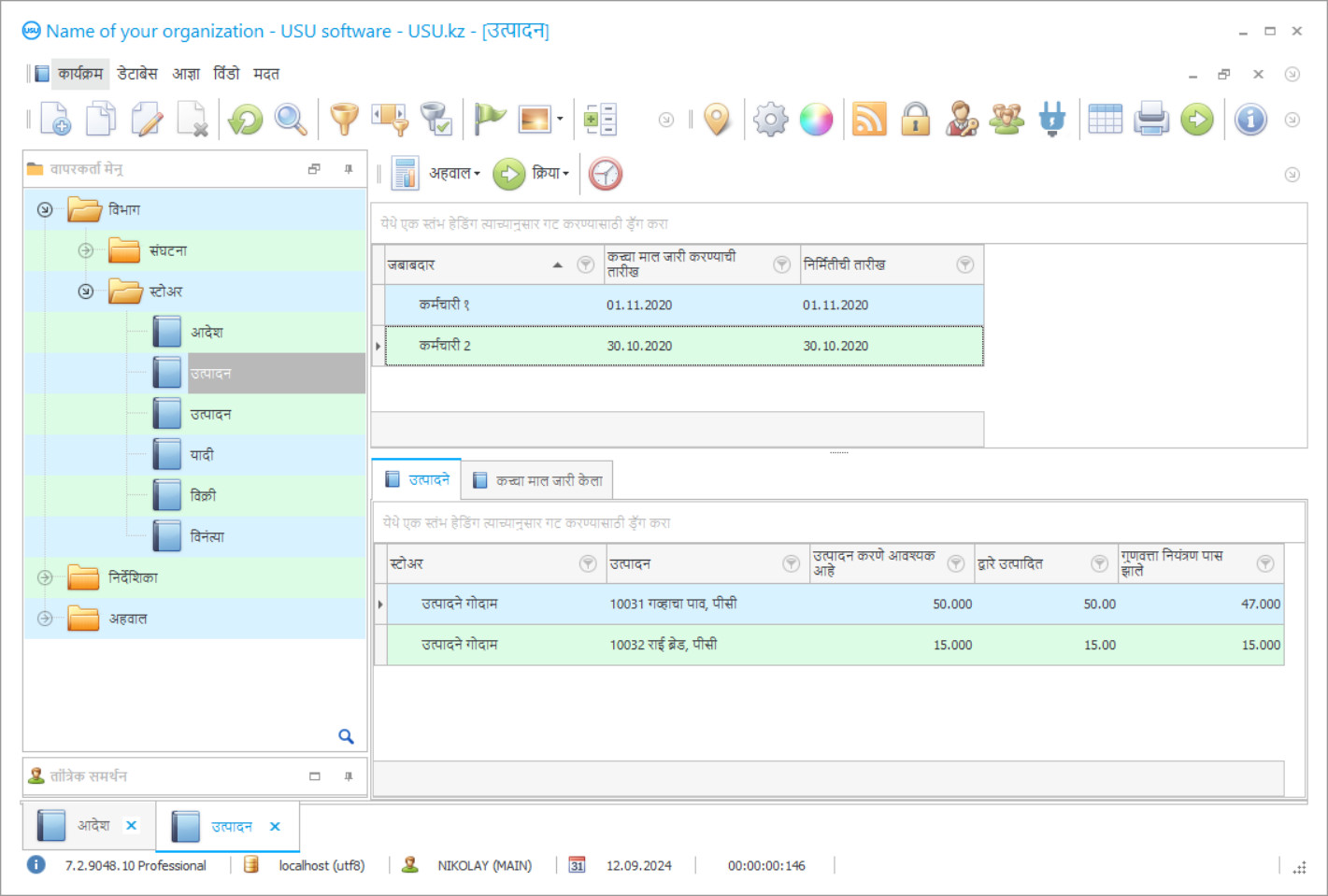Screen dimensions: 1328x896
Task: Click the 10031 गव्हाचा पाव, पीसी cell
Action: [707, 604]
